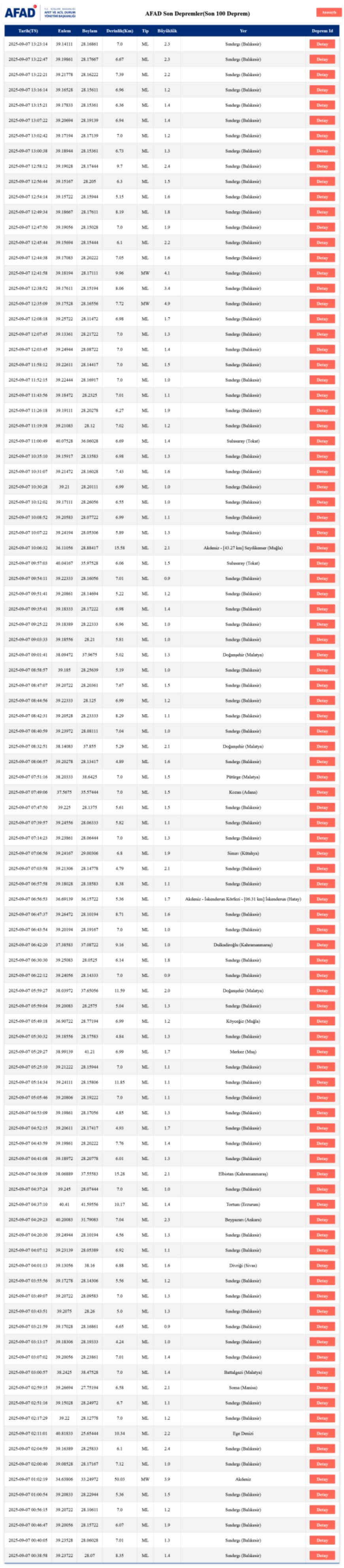Show Detay for Simav (Kütahya) earthquake
The height and width of the screenshot is (1568, 344).
[322, 854]
